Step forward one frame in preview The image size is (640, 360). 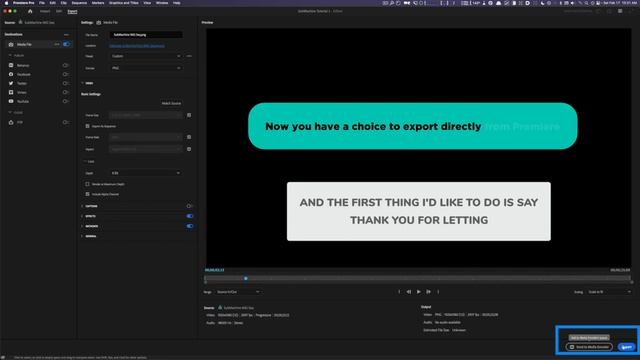click(x=428, y=292)
